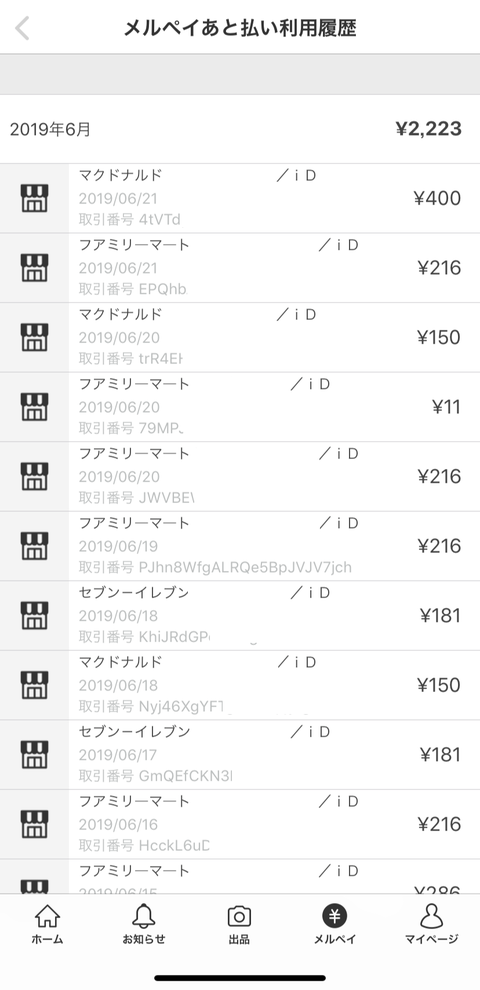Screen dimensions: 480x990
Task: Tap the ¥2,223 monthly total amount
Action: click(x=428, y=129)
